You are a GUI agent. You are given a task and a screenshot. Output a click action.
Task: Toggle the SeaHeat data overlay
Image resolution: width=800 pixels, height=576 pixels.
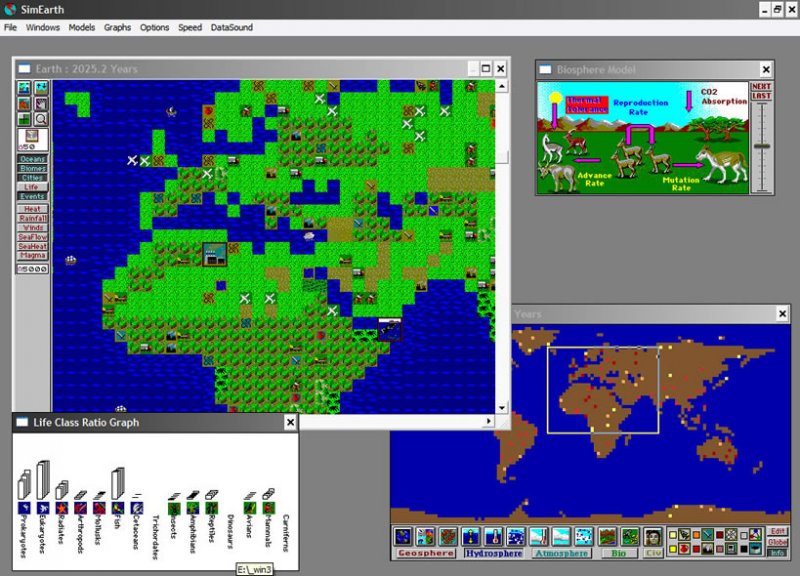pos(33,246)
